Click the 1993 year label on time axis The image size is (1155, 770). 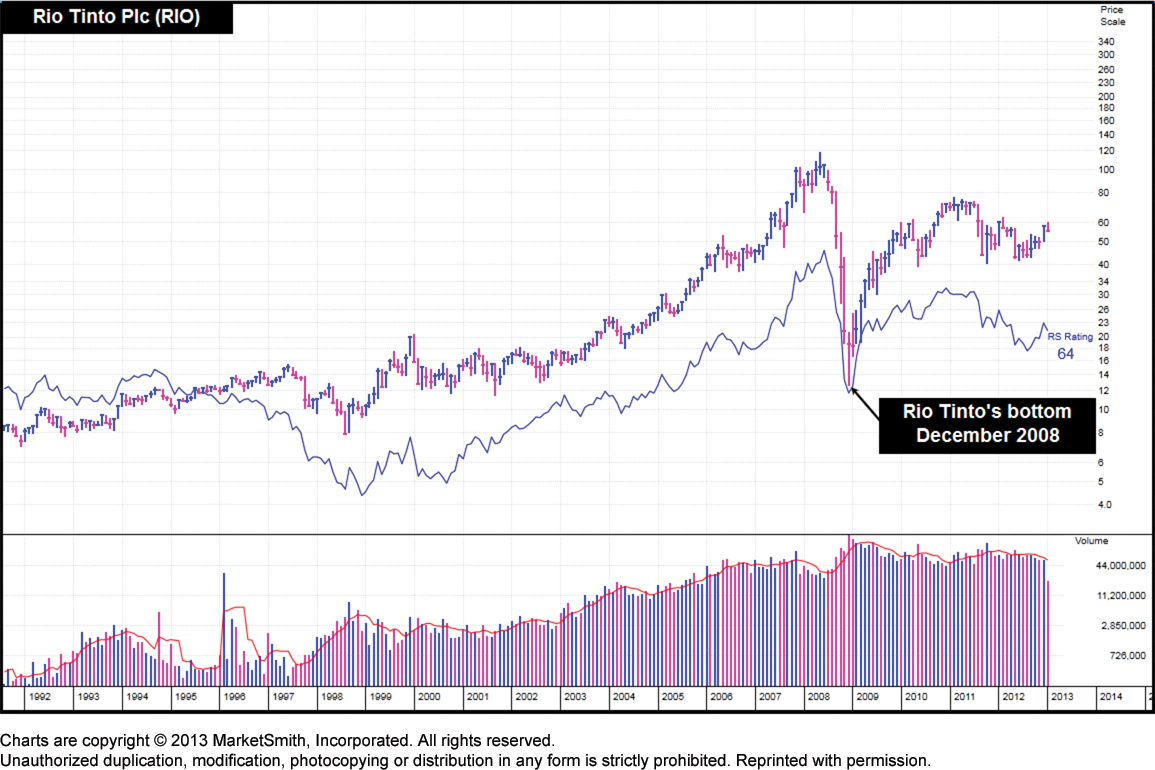pyautogui.click(x=88, y=697)
